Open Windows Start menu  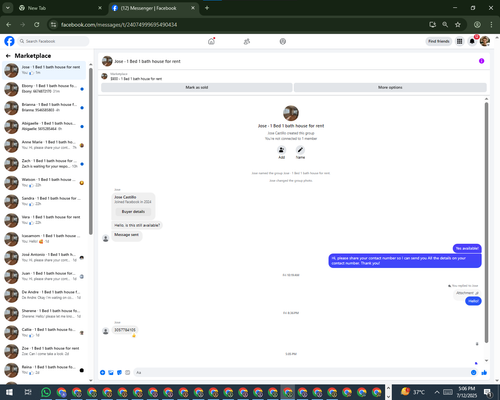(x=9, y=392)
